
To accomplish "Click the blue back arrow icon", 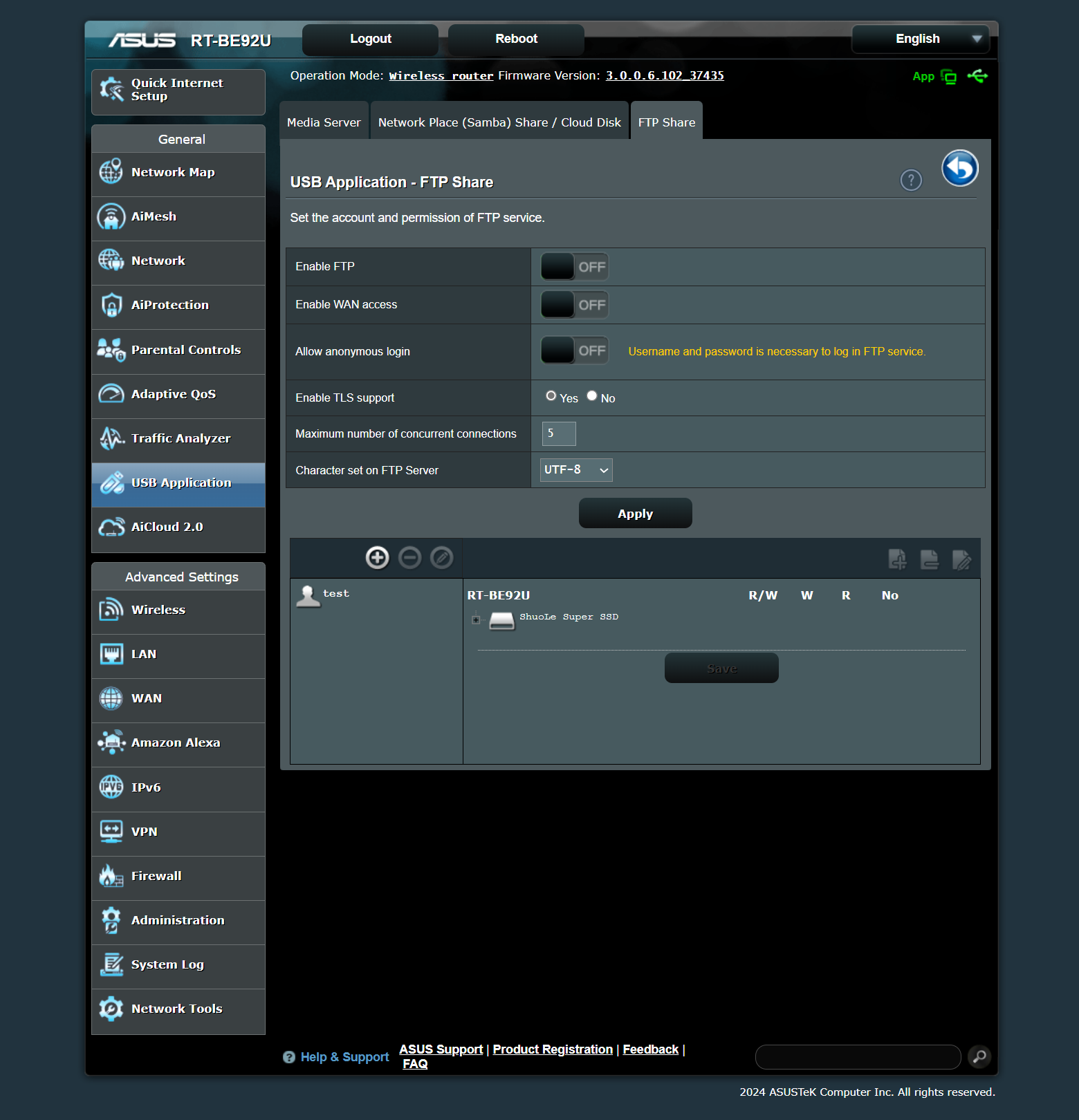I will coord(960,168).
